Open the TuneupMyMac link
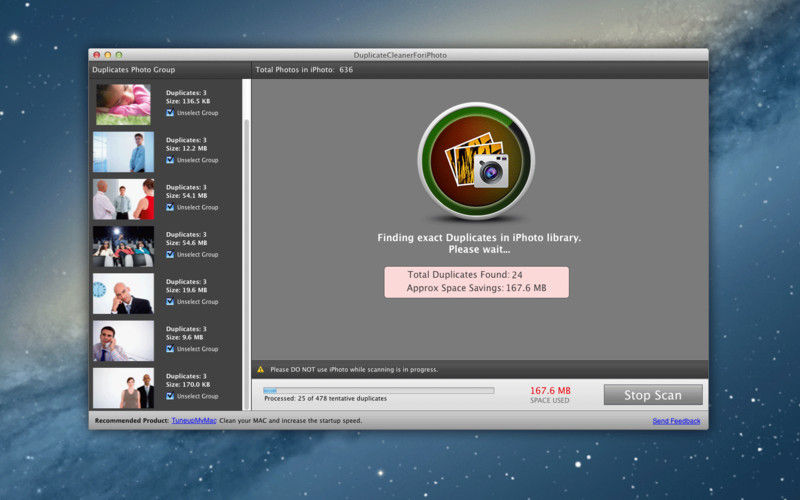 (194, 420)
